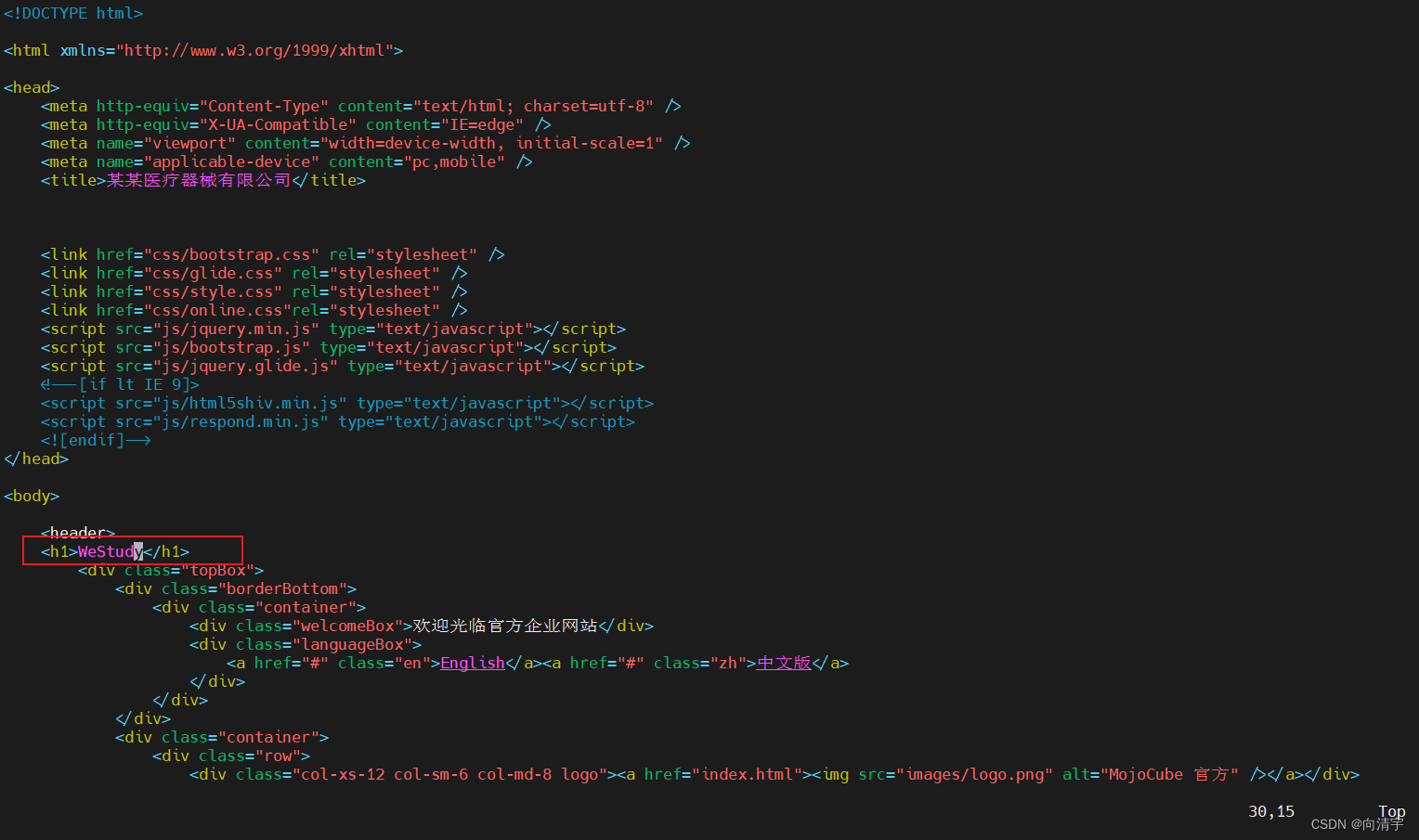
Task: Click the js/jquery.min.js script line
Action: click(x=333, y=329)
